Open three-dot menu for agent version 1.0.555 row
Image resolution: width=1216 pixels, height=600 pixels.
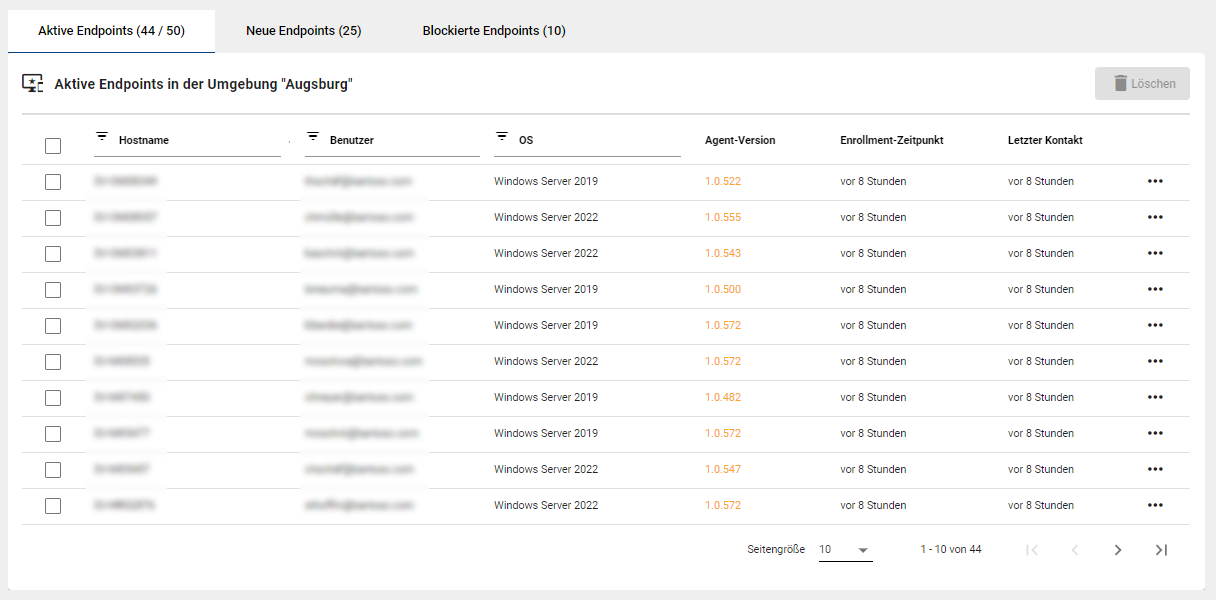pos(1155,218)
